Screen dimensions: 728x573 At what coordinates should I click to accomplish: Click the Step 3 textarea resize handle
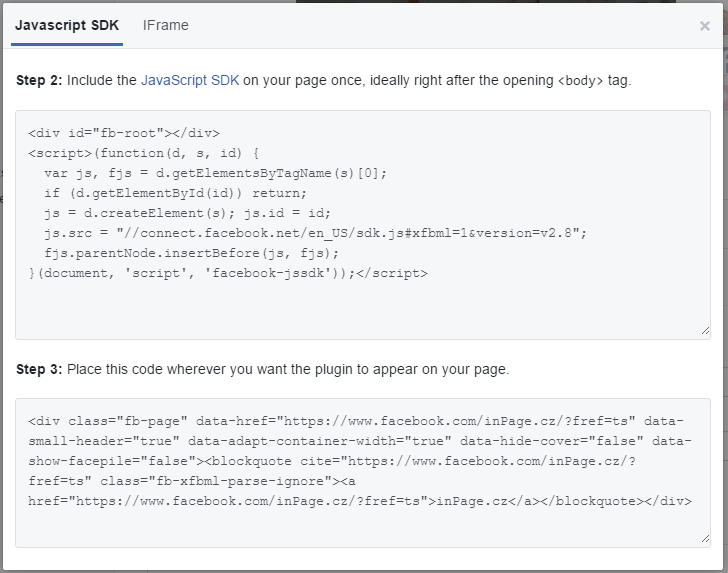pyautogui.click(x=705, y=539)
